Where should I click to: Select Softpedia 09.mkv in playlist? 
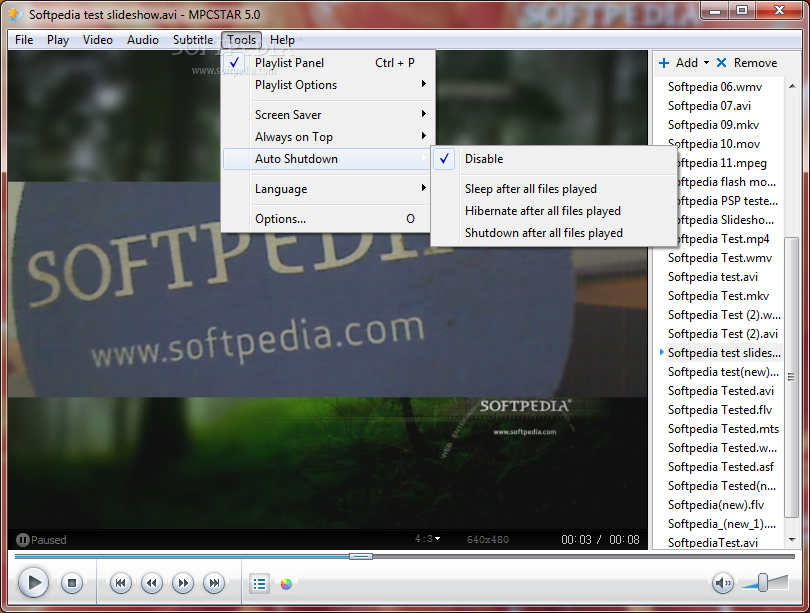pos(713,125)
